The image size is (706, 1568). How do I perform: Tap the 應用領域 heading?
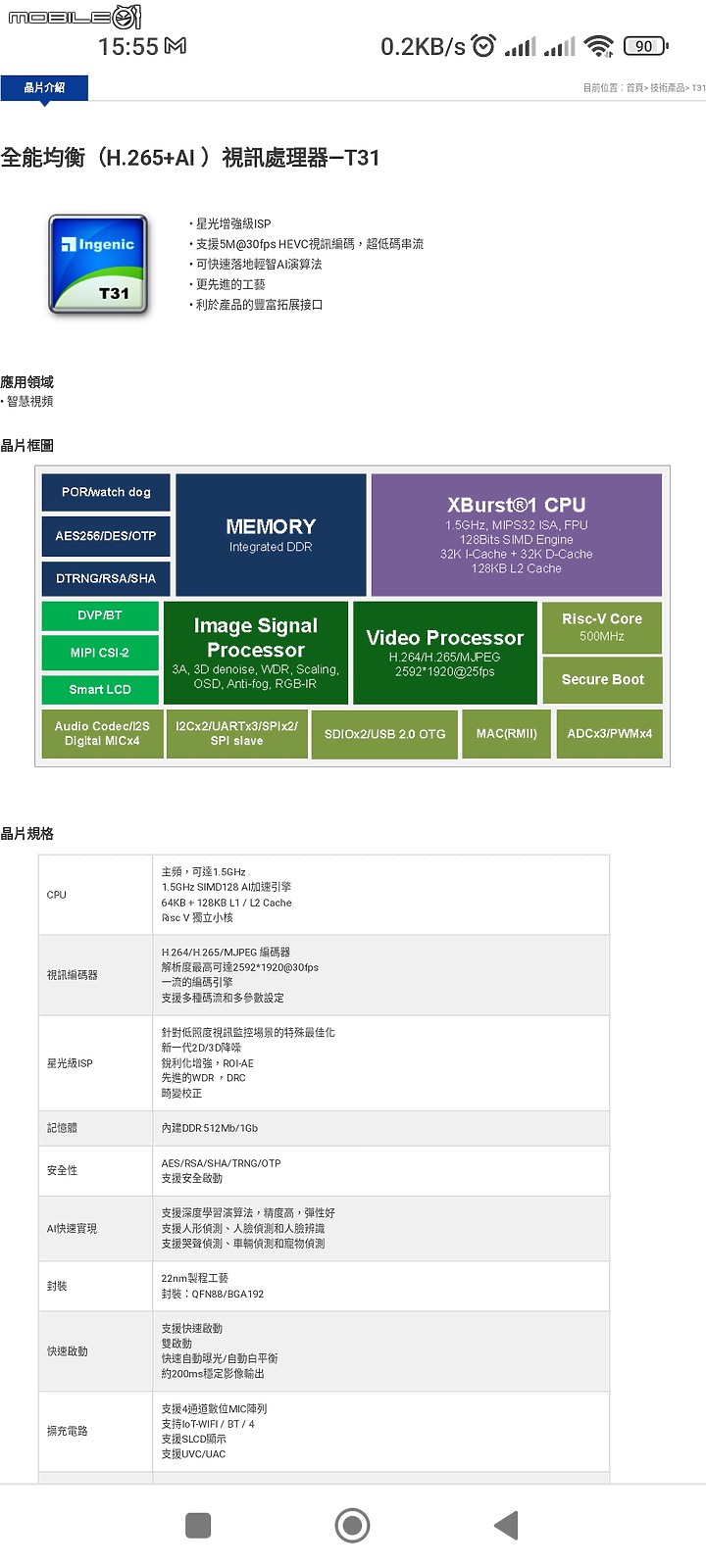click(x=27, y=382)
